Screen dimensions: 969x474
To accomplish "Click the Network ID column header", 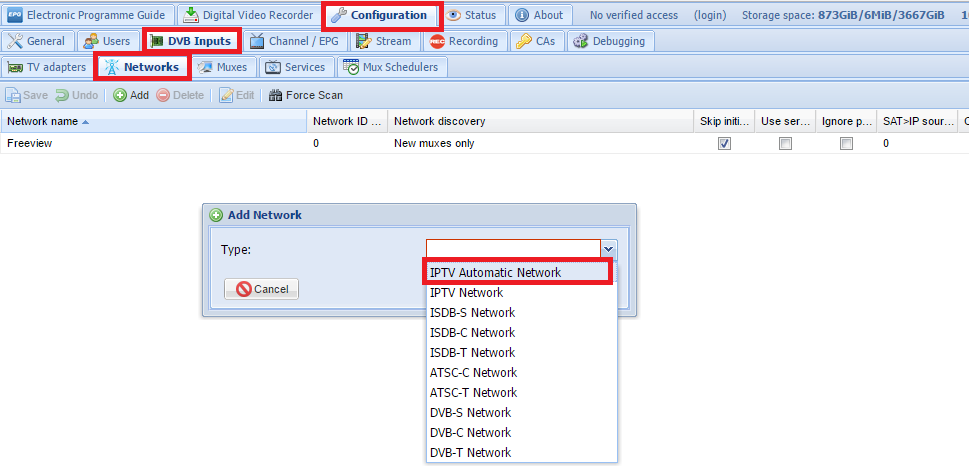I will tap(347, 121).
